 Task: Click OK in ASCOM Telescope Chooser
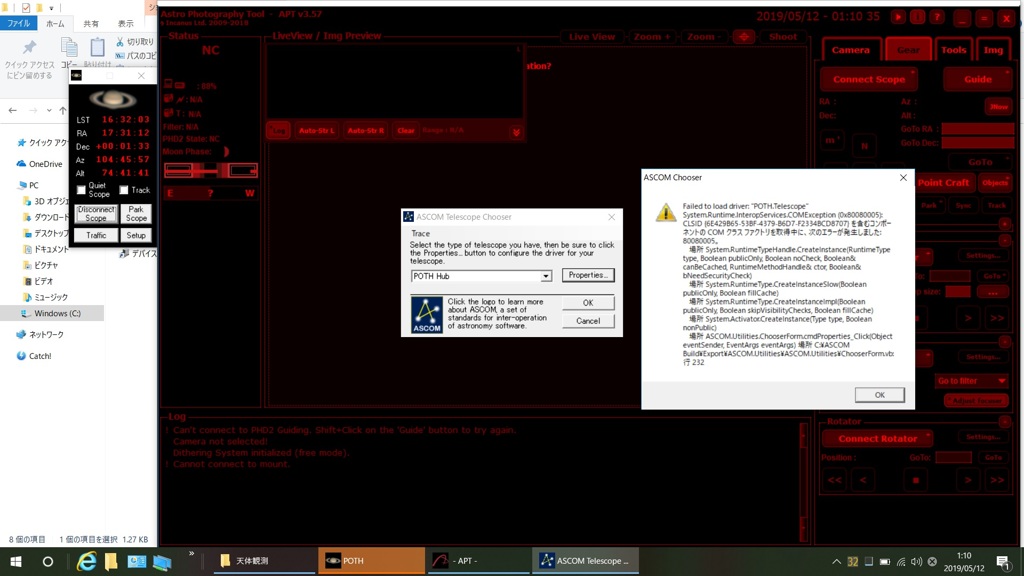[588, 302]
